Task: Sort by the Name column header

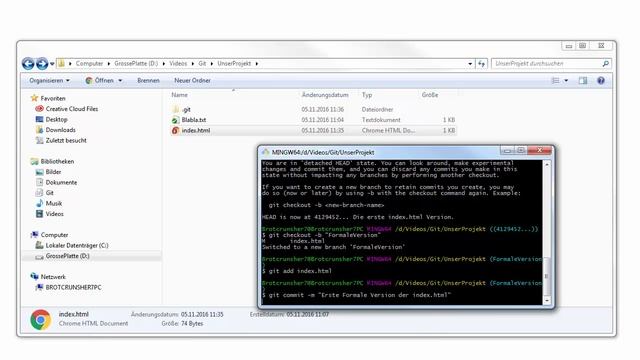Action: (x=180, y=95)
